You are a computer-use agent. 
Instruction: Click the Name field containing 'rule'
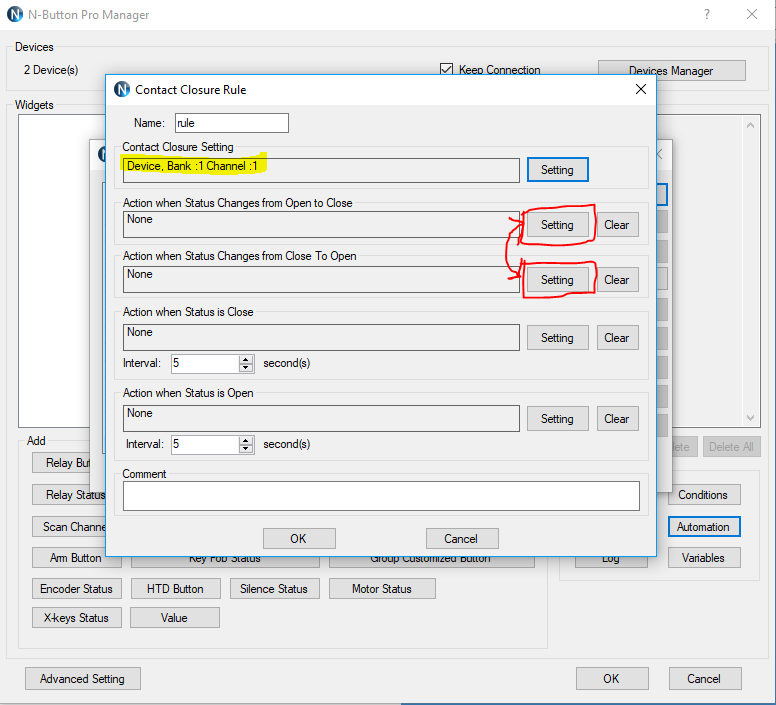232,123
